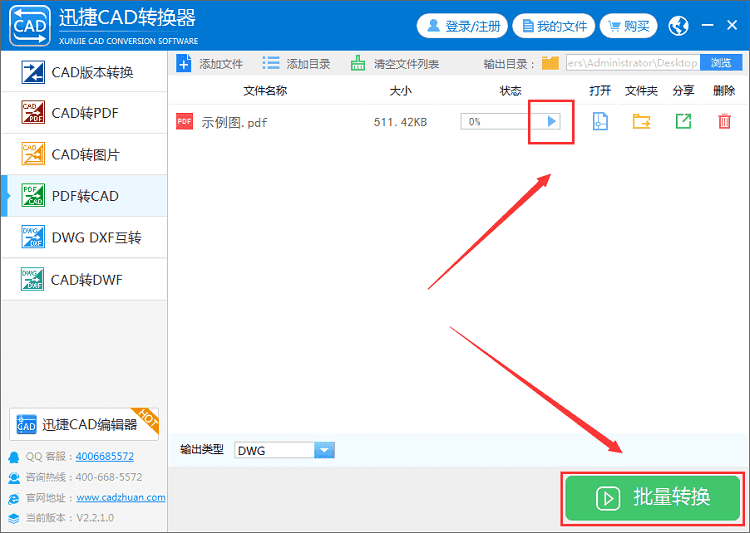Click the CAD版本转换 sidebar icon
Screen dimensions: 750x533
[33, 72]
